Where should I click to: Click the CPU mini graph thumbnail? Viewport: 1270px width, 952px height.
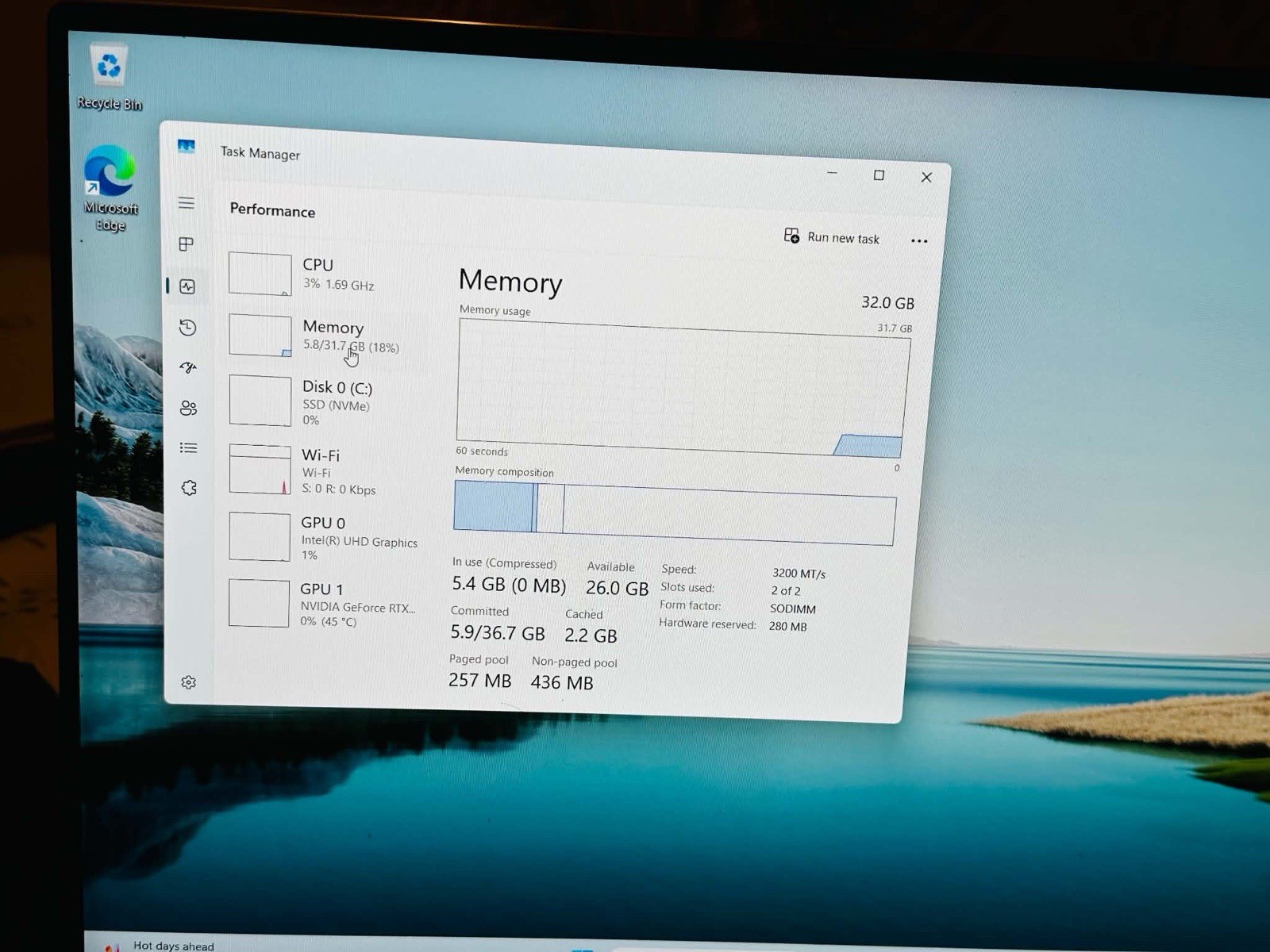click(260, 274)
